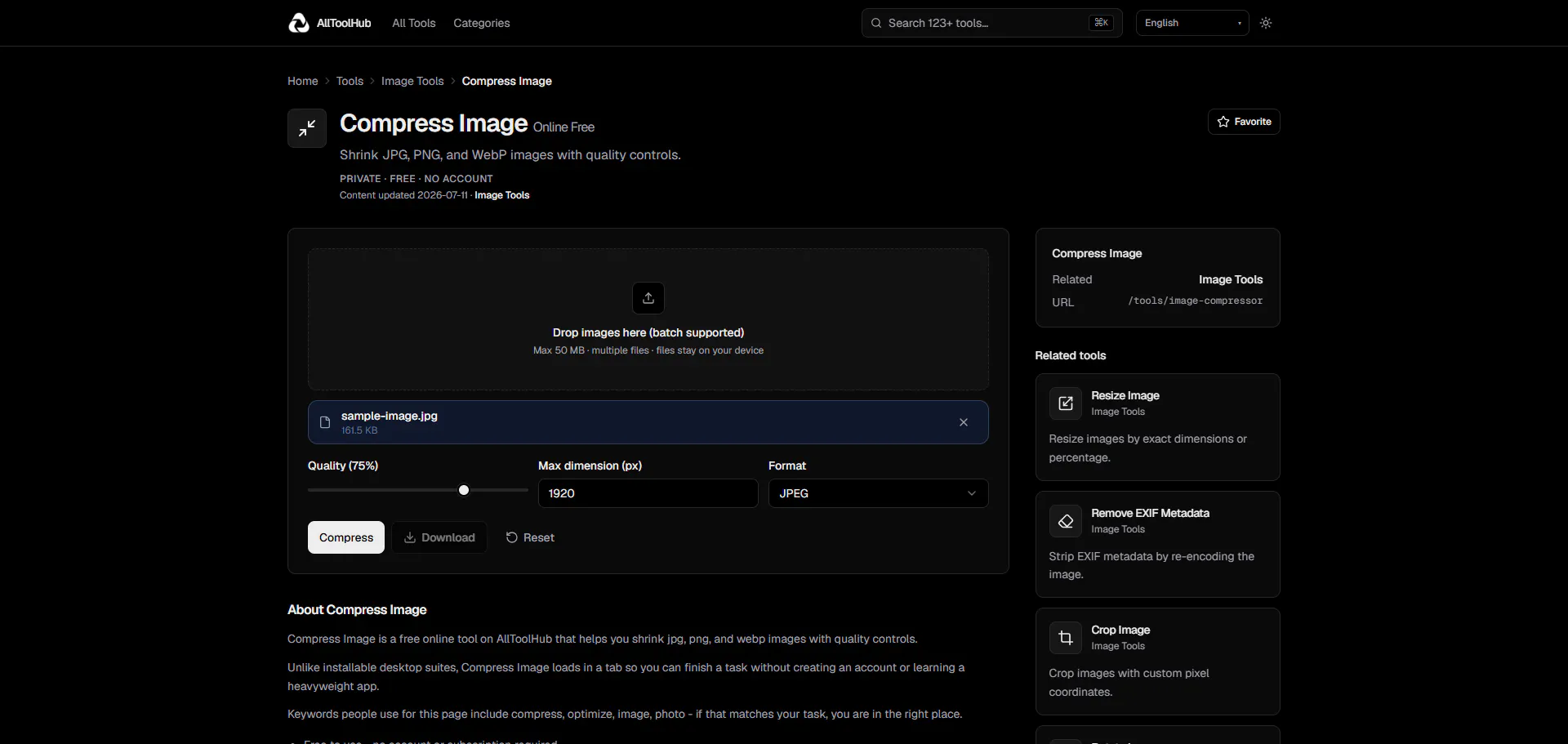Image resolution: width=1568 pixels, height=744 pixels.
Task: Click the sample-image.jpg file name
Action: pos(390,416)
